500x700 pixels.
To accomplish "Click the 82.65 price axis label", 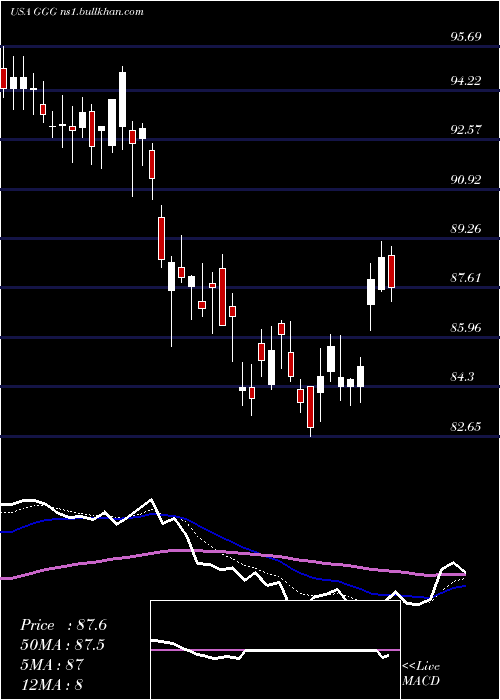I will (x=466, y=427).
